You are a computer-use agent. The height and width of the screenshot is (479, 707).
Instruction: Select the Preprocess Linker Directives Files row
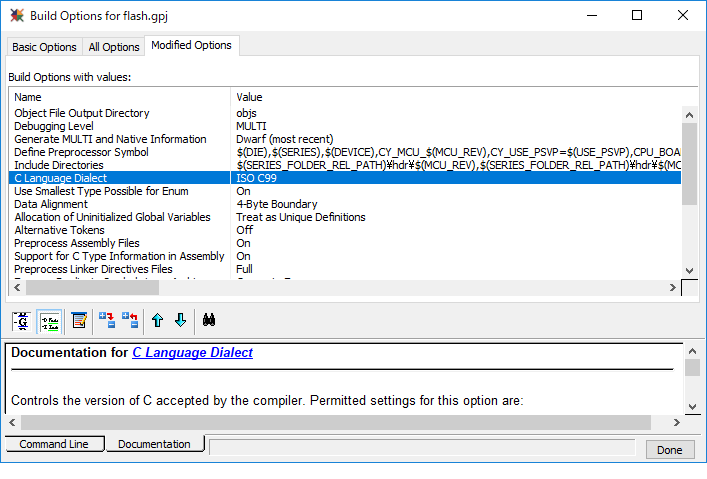tap(345, 269)
